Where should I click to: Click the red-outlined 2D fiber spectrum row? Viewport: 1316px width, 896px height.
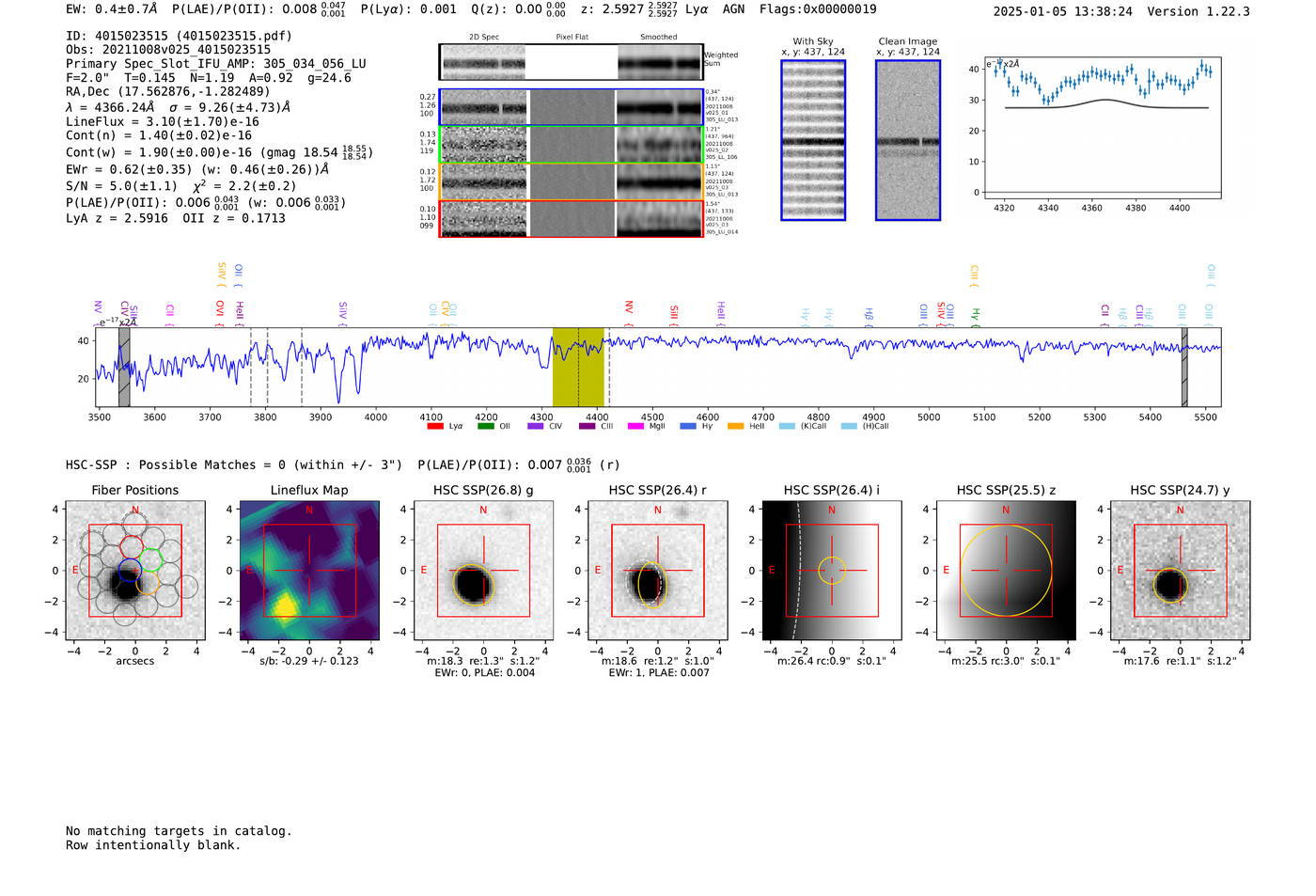[571, 218]
